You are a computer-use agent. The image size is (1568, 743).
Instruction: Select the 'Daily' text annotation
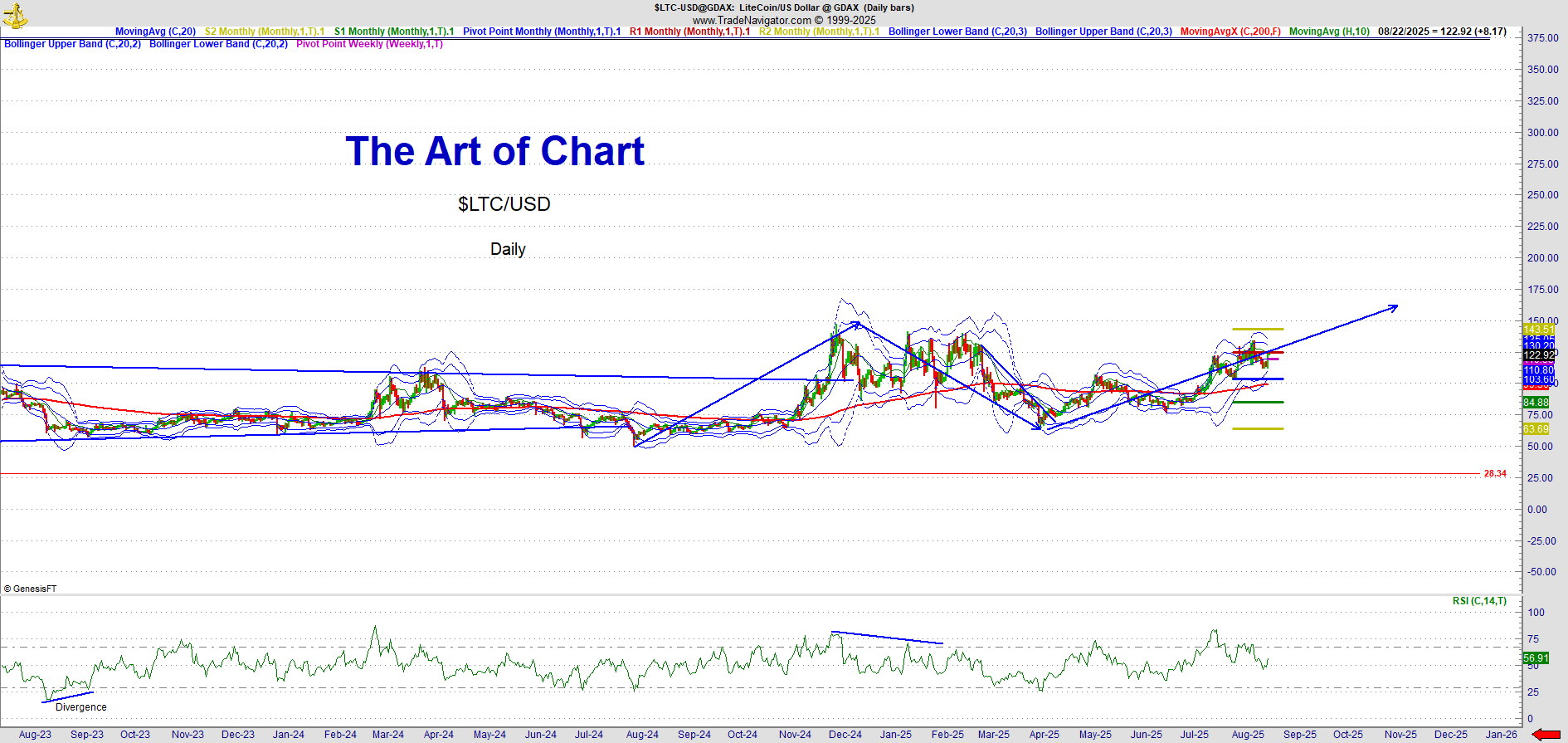coord(508,249)
